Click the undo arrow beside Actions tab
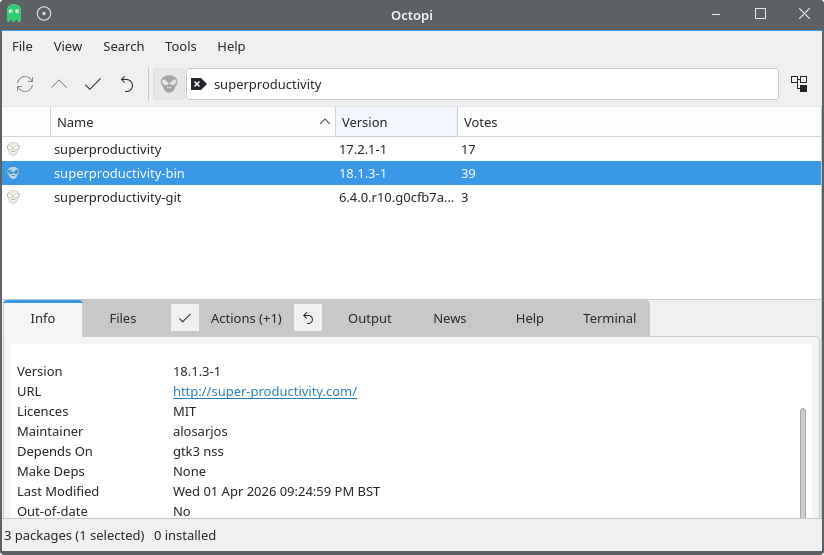Image resolution: width=824 pixels, height=555 pixels. tap(308, 318)
